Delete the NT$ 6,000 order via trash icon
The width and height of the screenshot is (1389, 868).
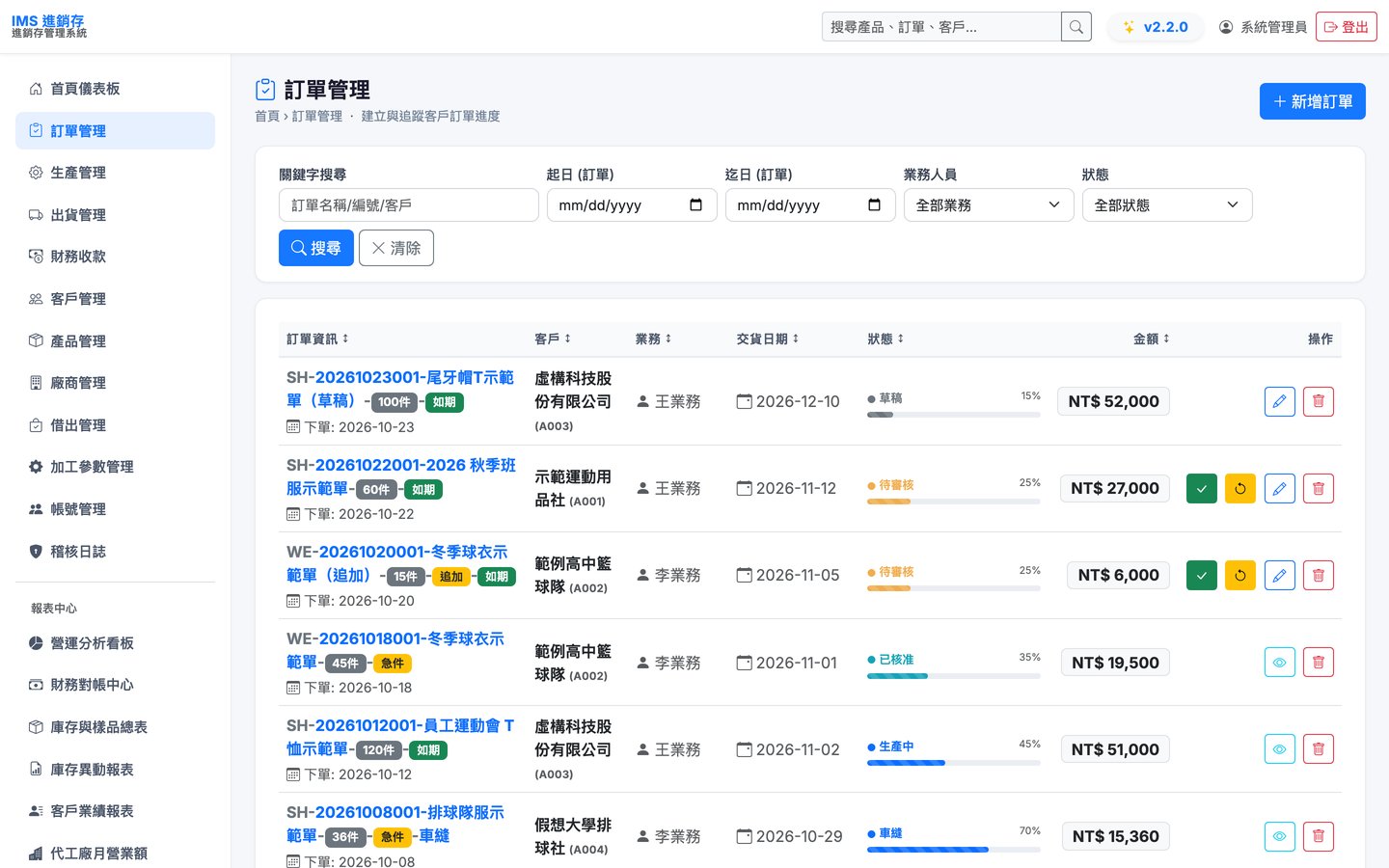[1319, 575]
